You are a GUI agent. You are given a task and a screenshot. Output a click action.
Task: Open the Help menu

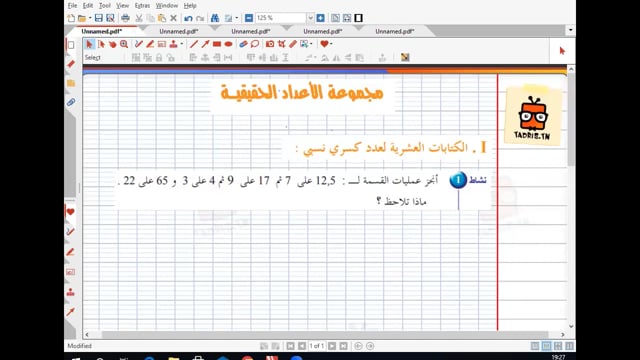190,5
